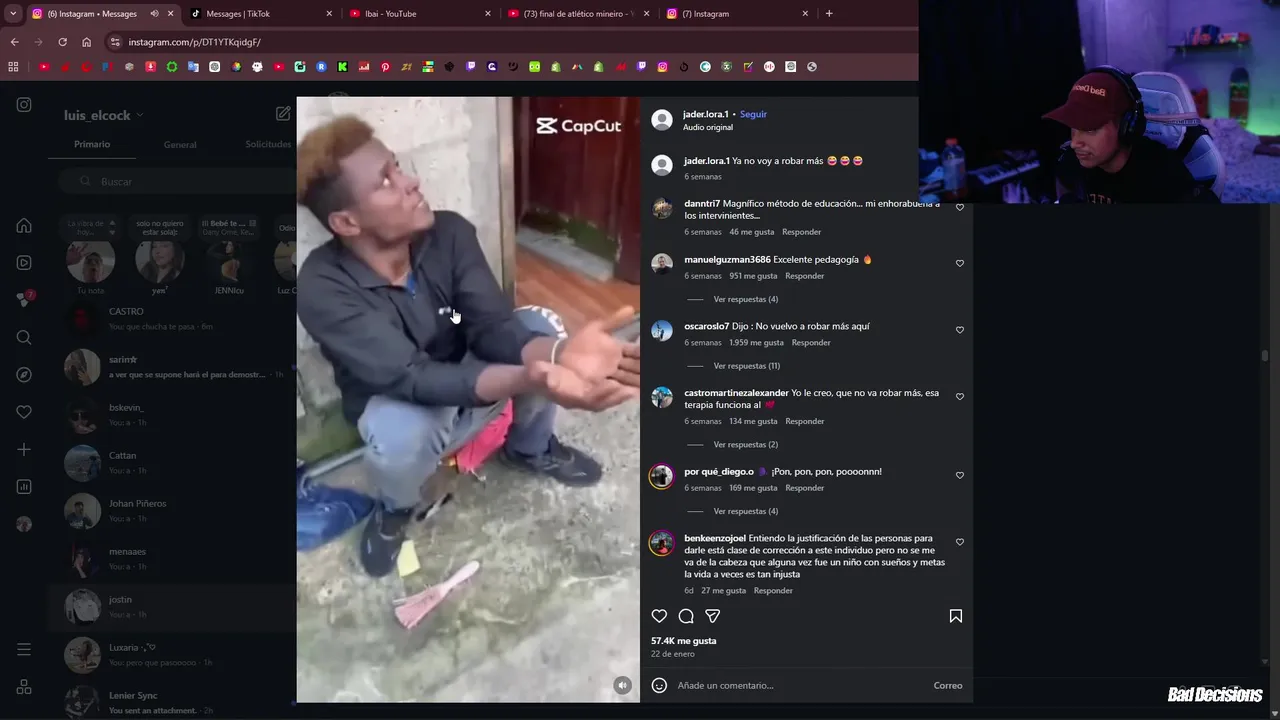Like the post with the heart icon
Image resolution: width=1280 pixels, height=720 pixels.
coord(659,616)
